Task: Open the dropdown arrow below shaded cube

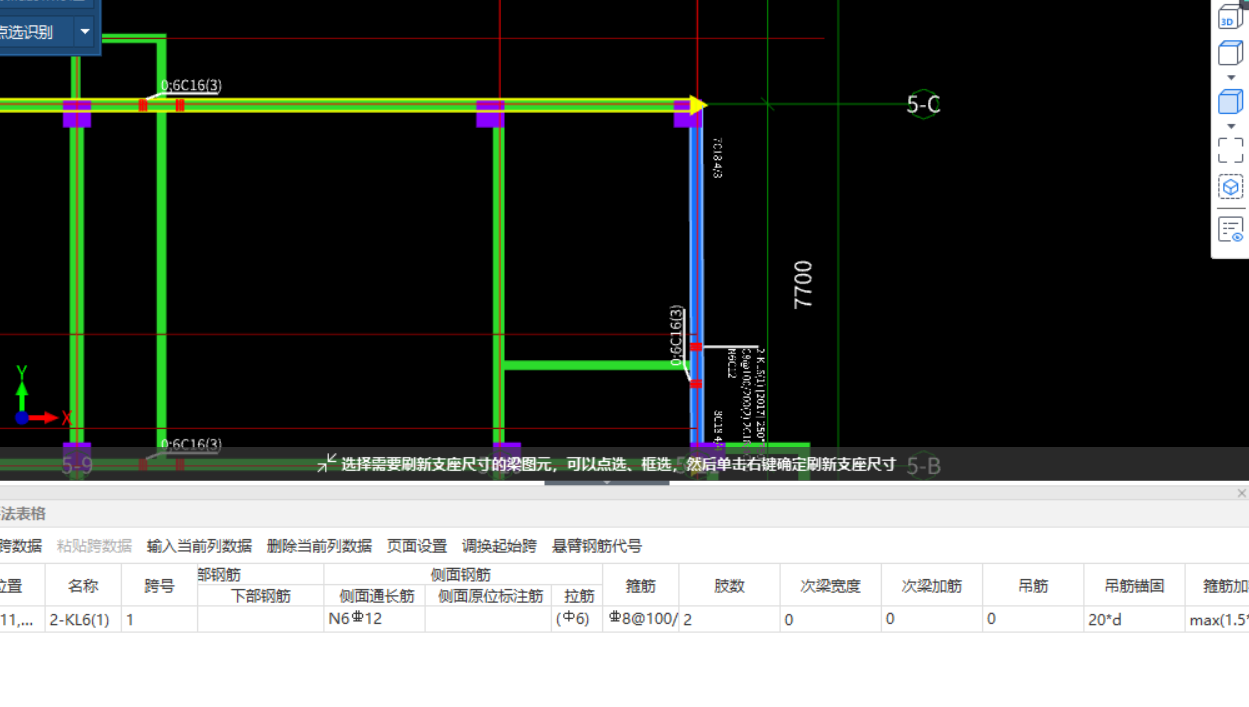Action: (x=1231, y=126)
